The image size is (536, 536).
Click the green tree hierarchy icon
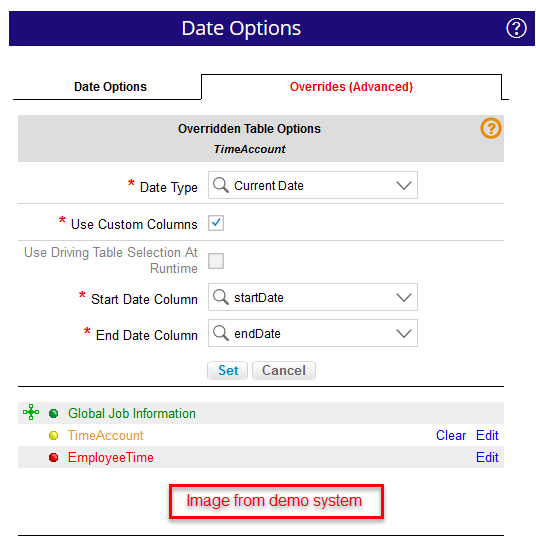pos(31,412)
